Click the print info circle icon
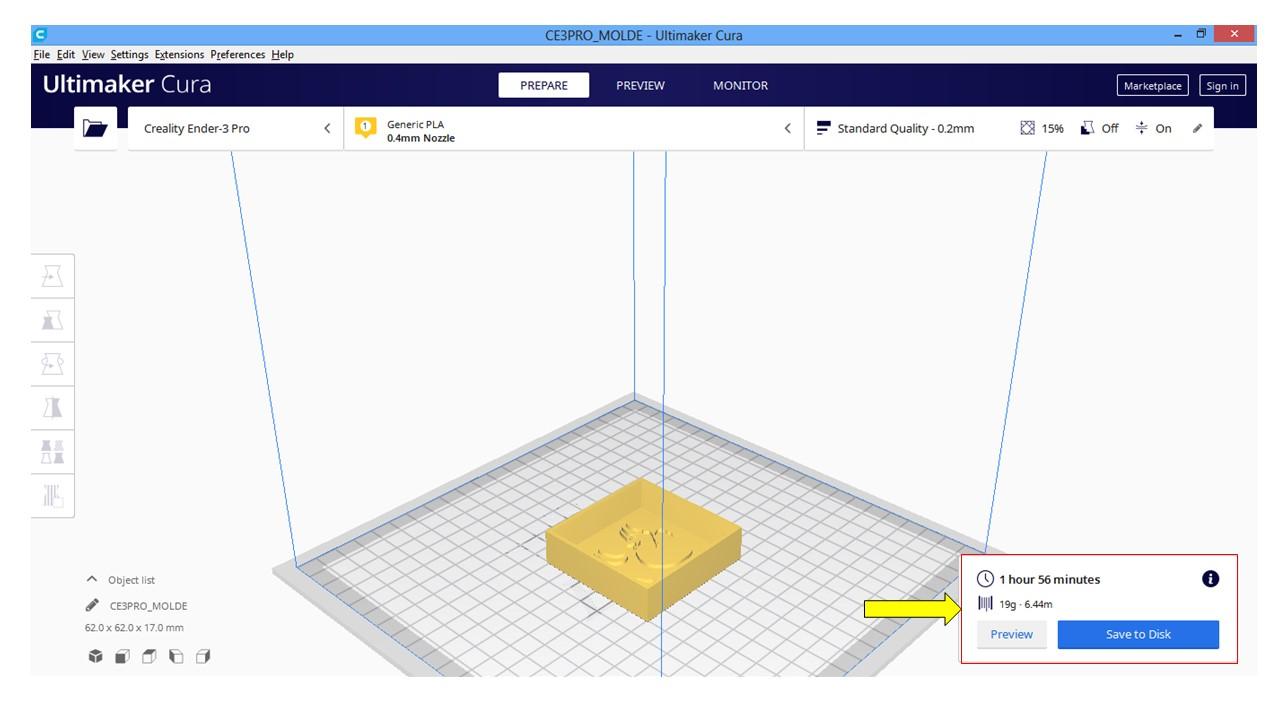 [1210, 579]
